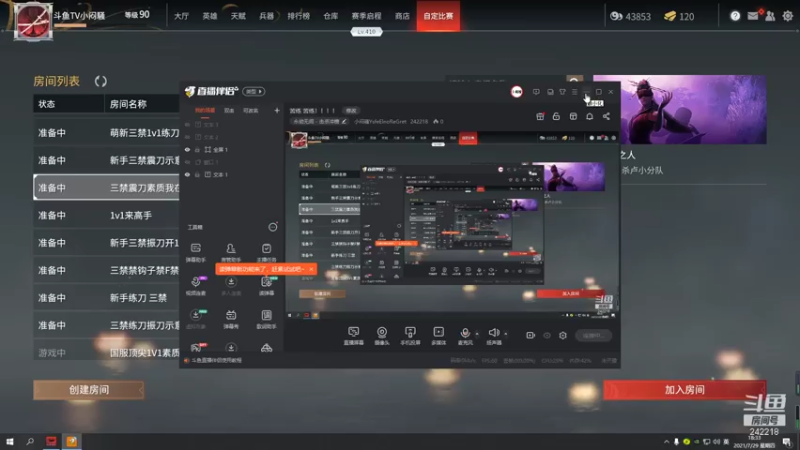Open the layout store icon beside the bell
Viewport: 800px width, 450px height.
[x=573, y=116]
